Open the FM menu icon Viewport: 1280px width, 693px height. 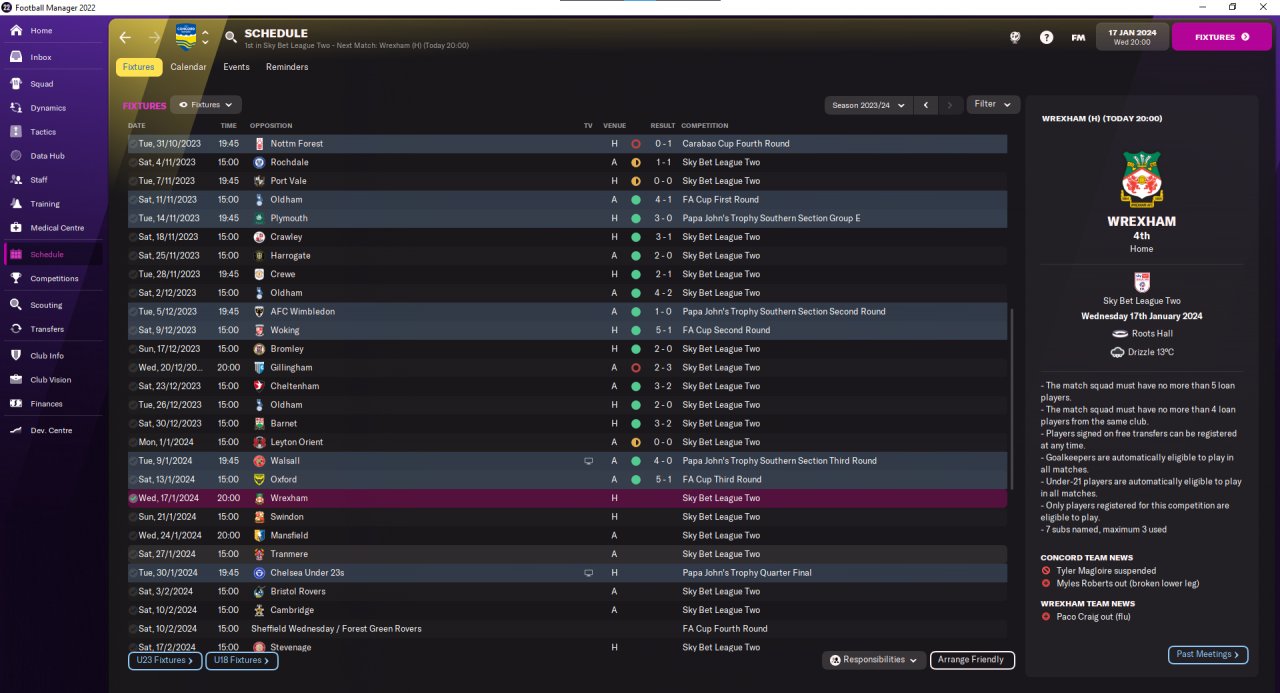pyautogui.click(x=1078, y=37)
